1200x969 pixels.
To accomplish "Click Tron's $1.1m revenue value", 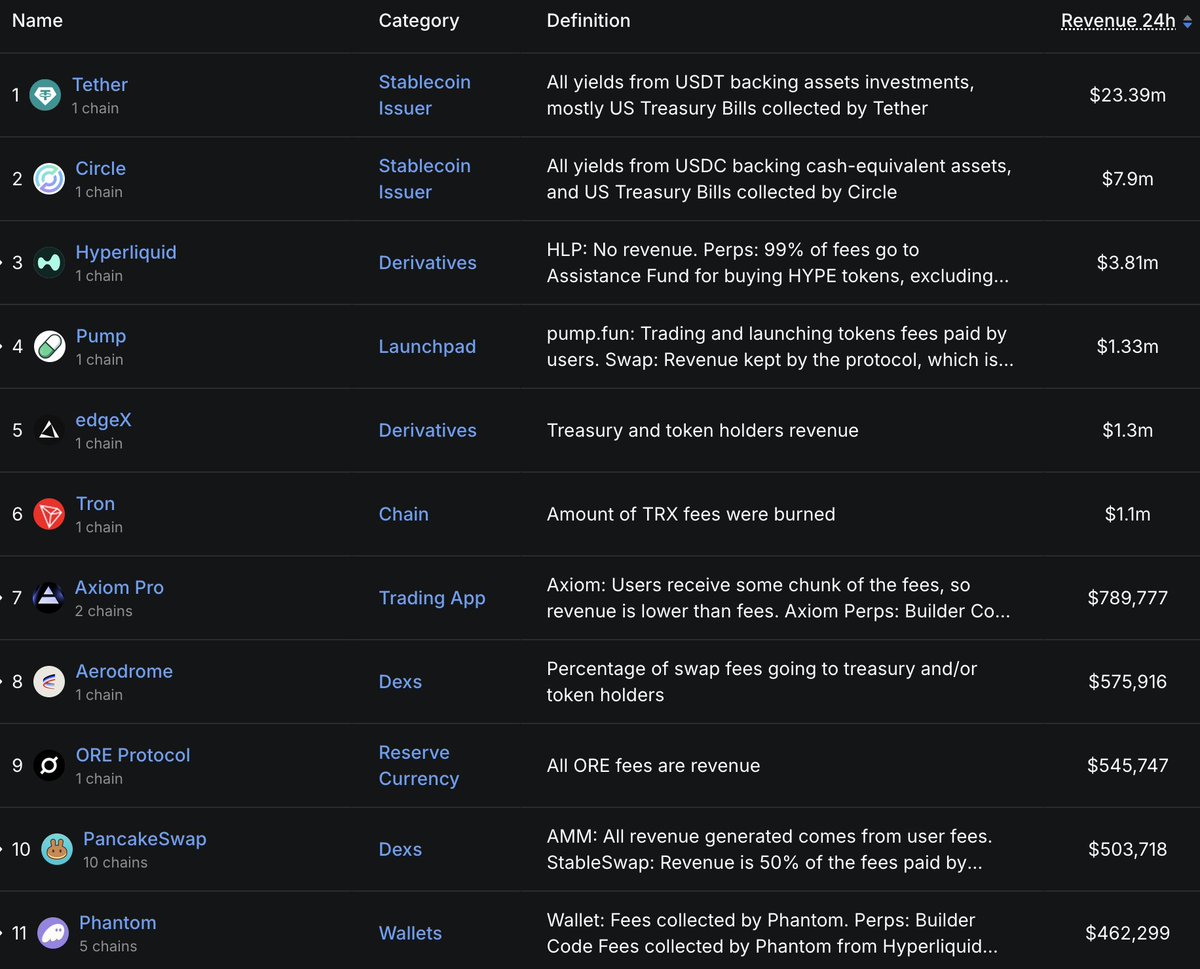I will 1128,515.
